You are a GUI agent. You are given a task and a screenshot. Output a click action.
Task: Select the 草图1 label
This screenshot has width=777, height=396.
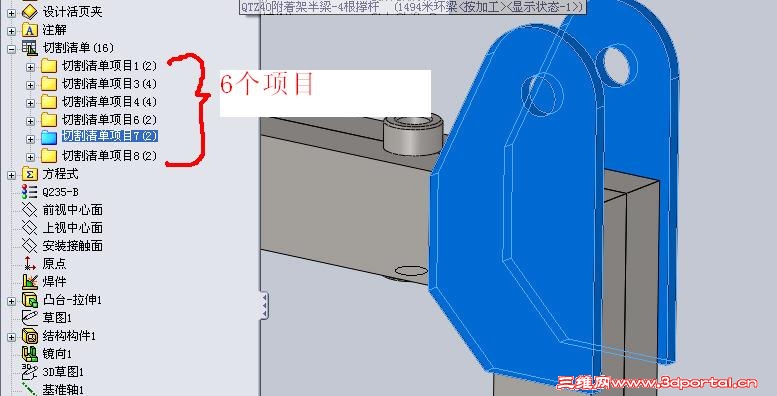(x=57, y=318)
